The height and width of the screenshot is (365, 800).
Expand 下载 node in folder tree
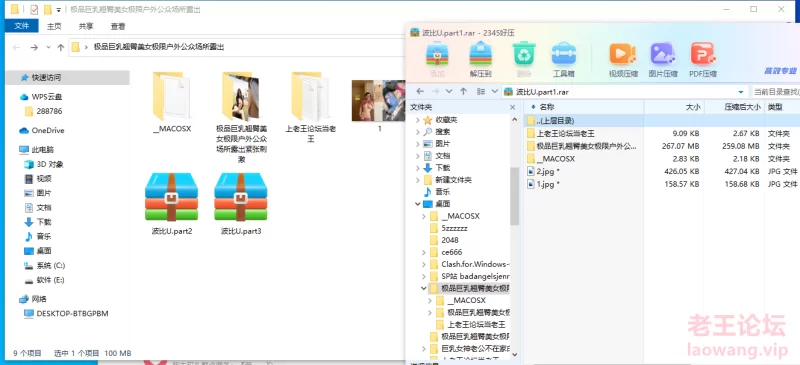pyautogui.click(x=417, y=167)
